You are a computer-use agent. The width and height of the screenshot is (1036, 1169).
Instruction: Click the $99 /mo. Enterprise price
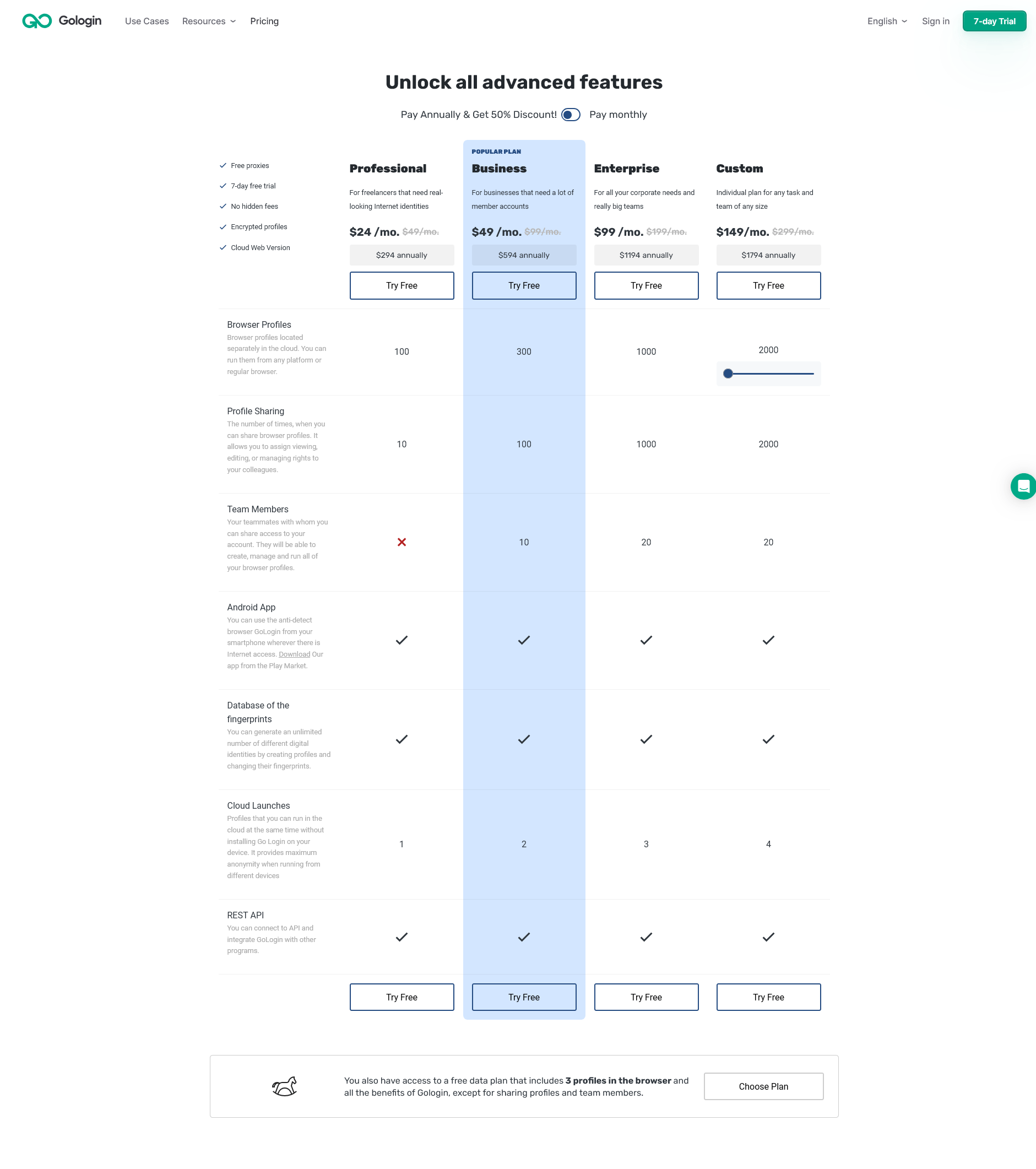tap(618, 231)
